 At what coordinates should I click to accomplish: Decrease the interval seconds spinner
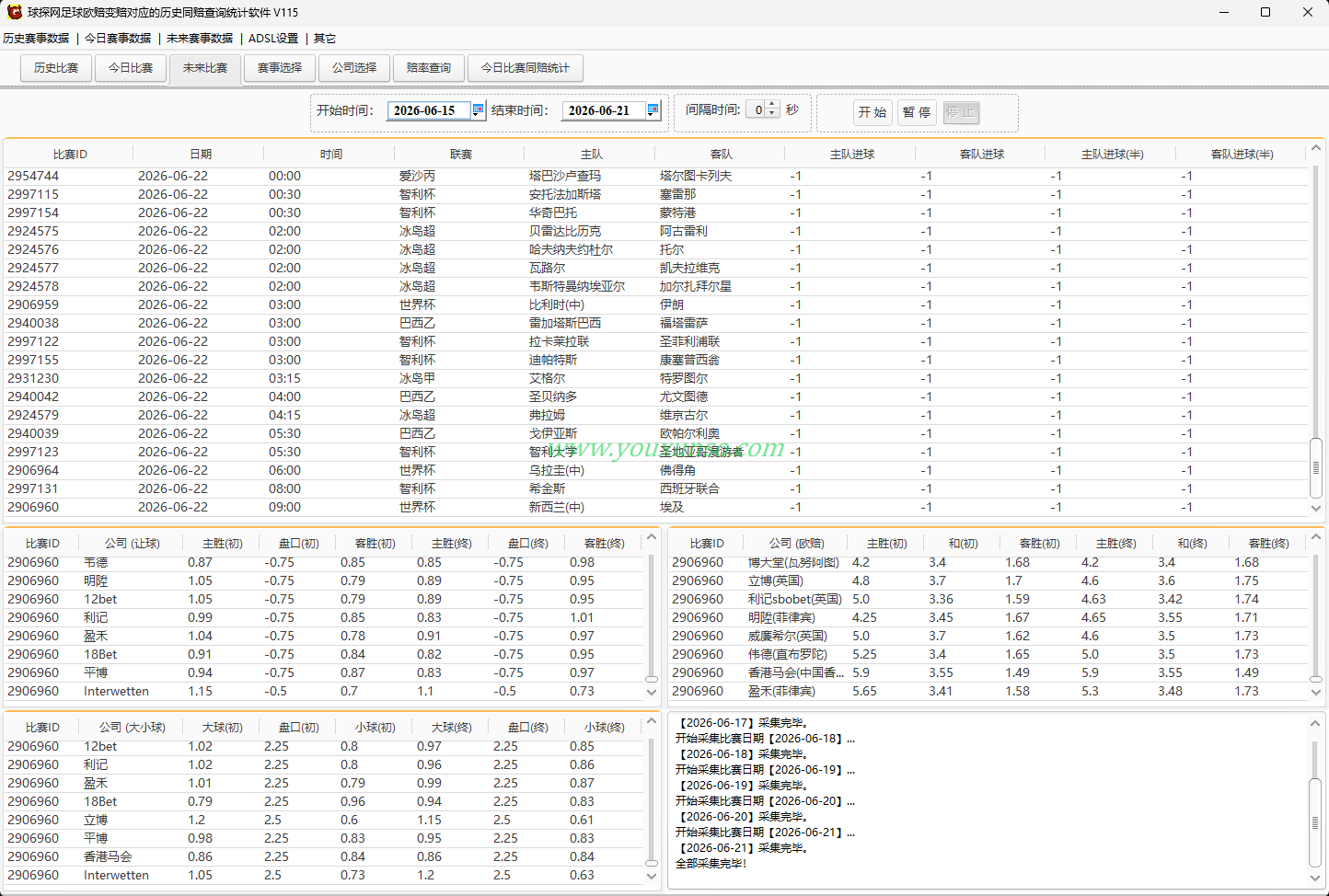click(x=772, y=114)
